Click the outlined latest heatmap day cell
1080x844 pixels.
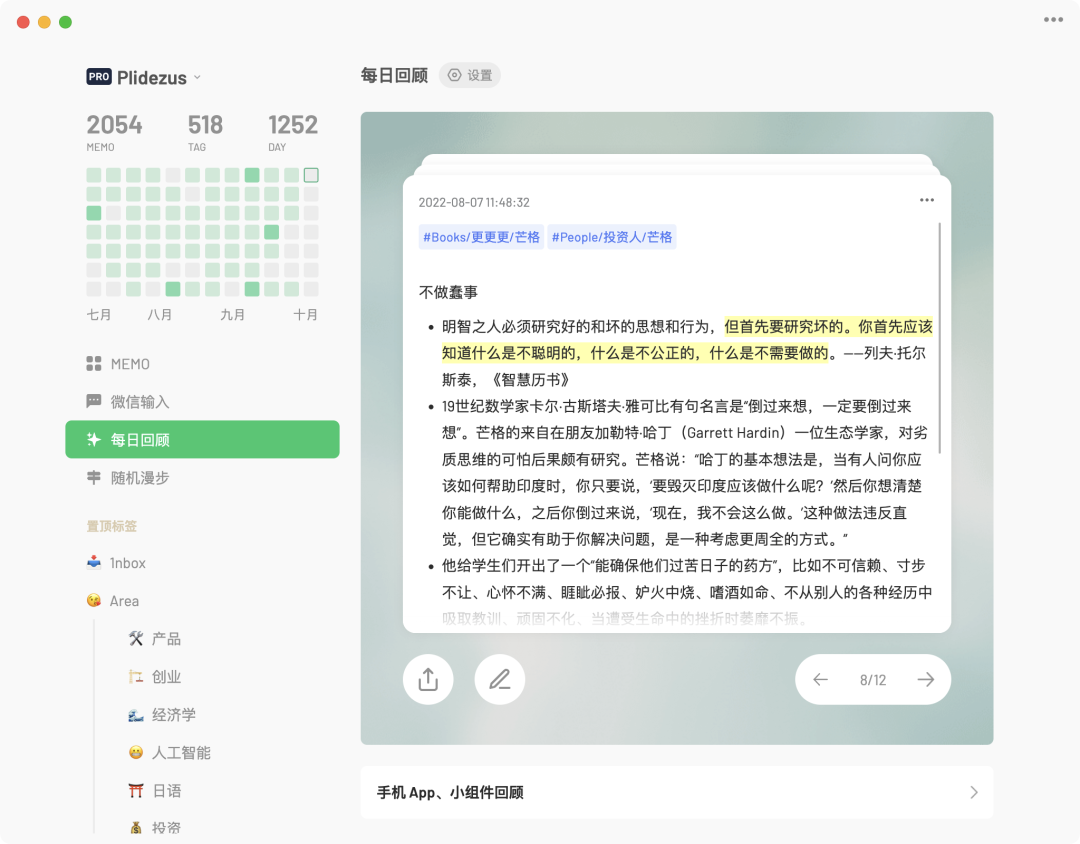pyautogui.click(x=311, y=175)
